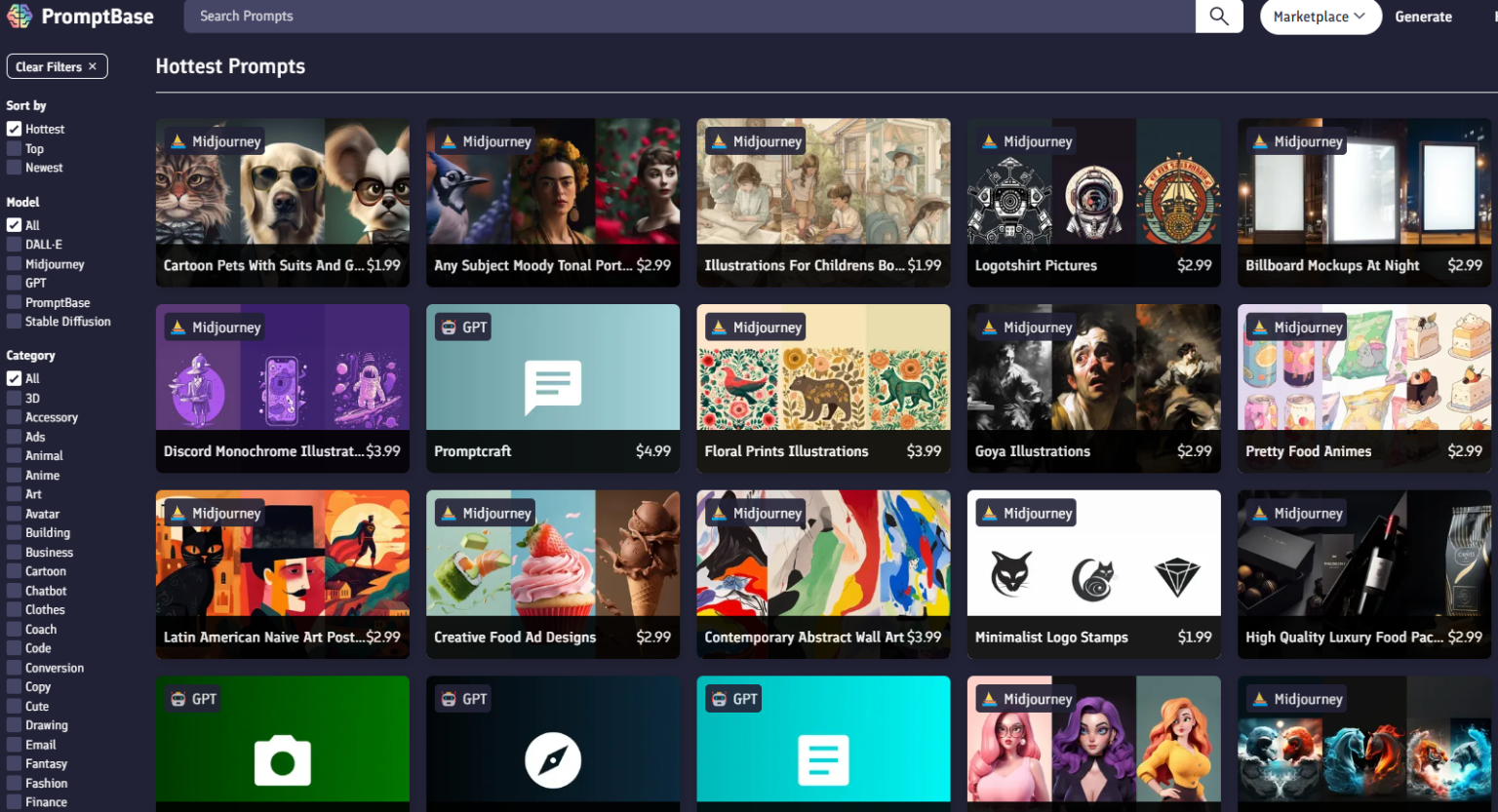The width and height of the screenshot is (1498, 812).
Task: Select the Top sort option
Action: pyautogui.click(x=14, y=149)
